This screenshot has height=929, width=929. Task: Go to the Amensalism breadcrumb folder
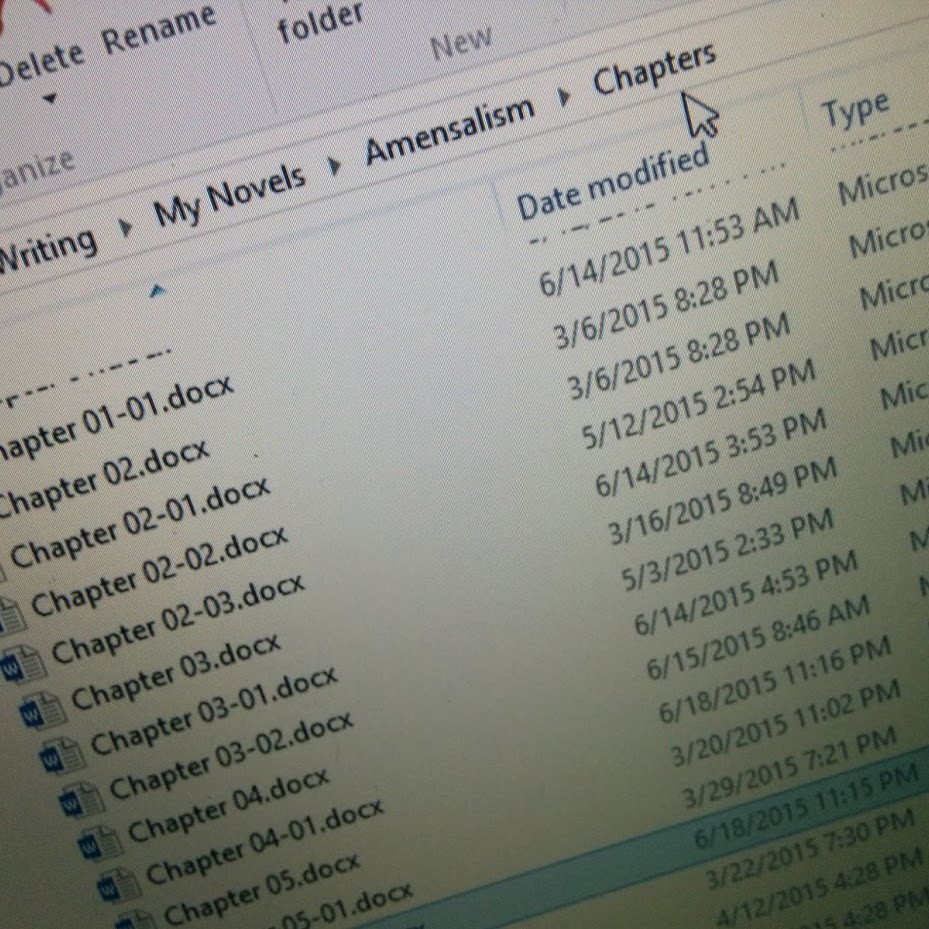450,131
